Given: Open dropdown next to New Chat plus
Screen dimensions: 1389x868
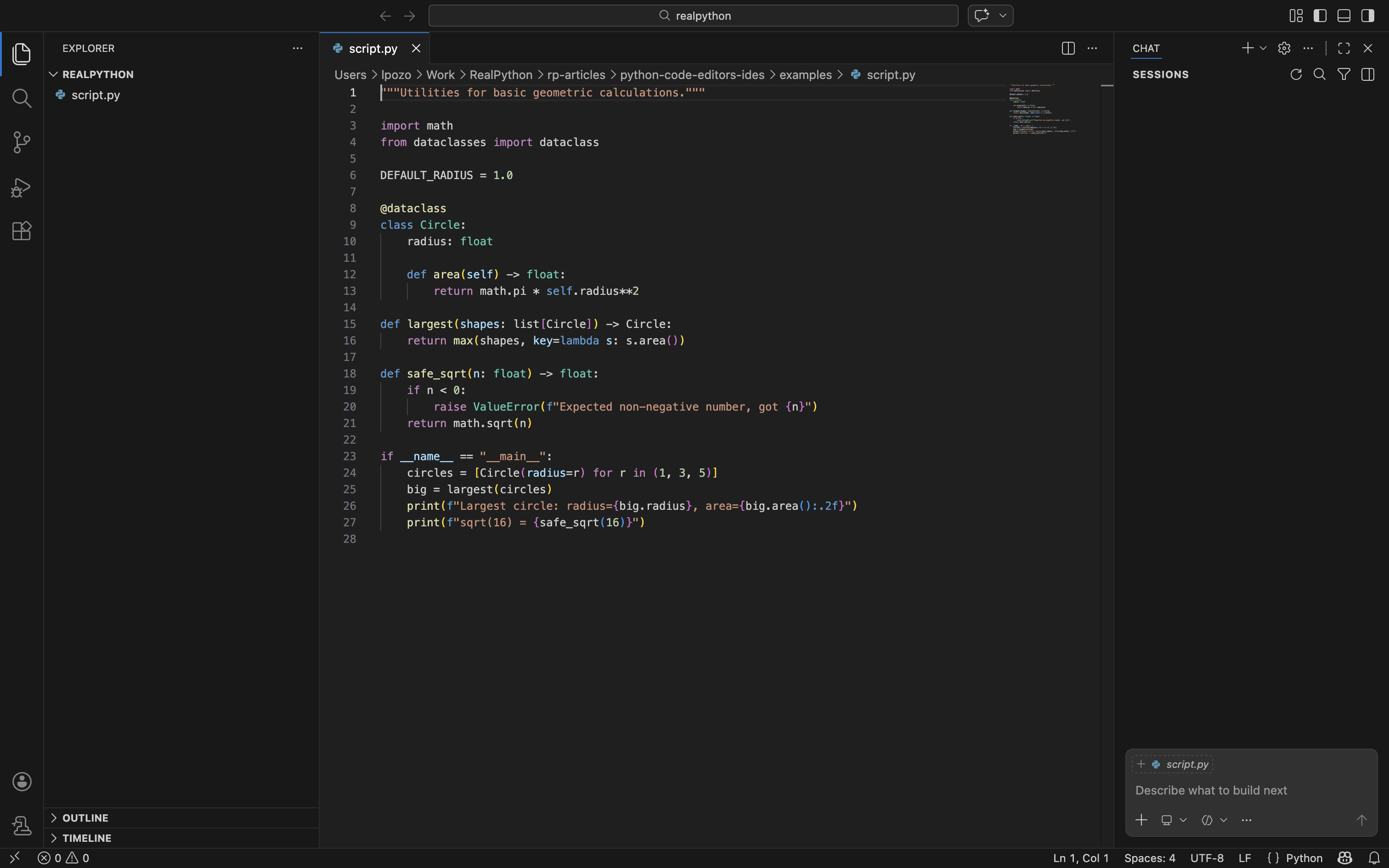Looking at the screenshot, I should pyautogui.click(x=1263, y=48).
